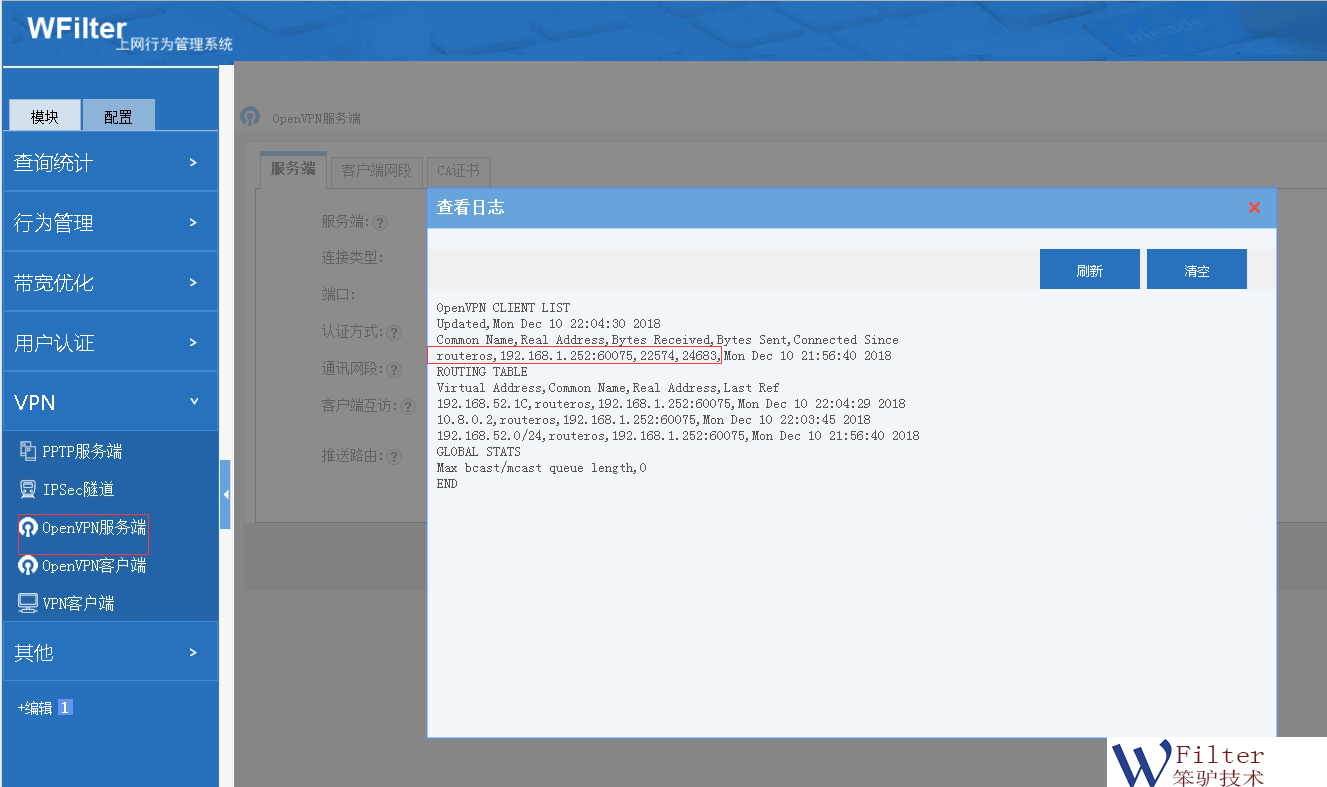The height and width of the screenshot is (787, 1327).
Task: Click the IPSec隧道 icon
Action: (28, 490)
